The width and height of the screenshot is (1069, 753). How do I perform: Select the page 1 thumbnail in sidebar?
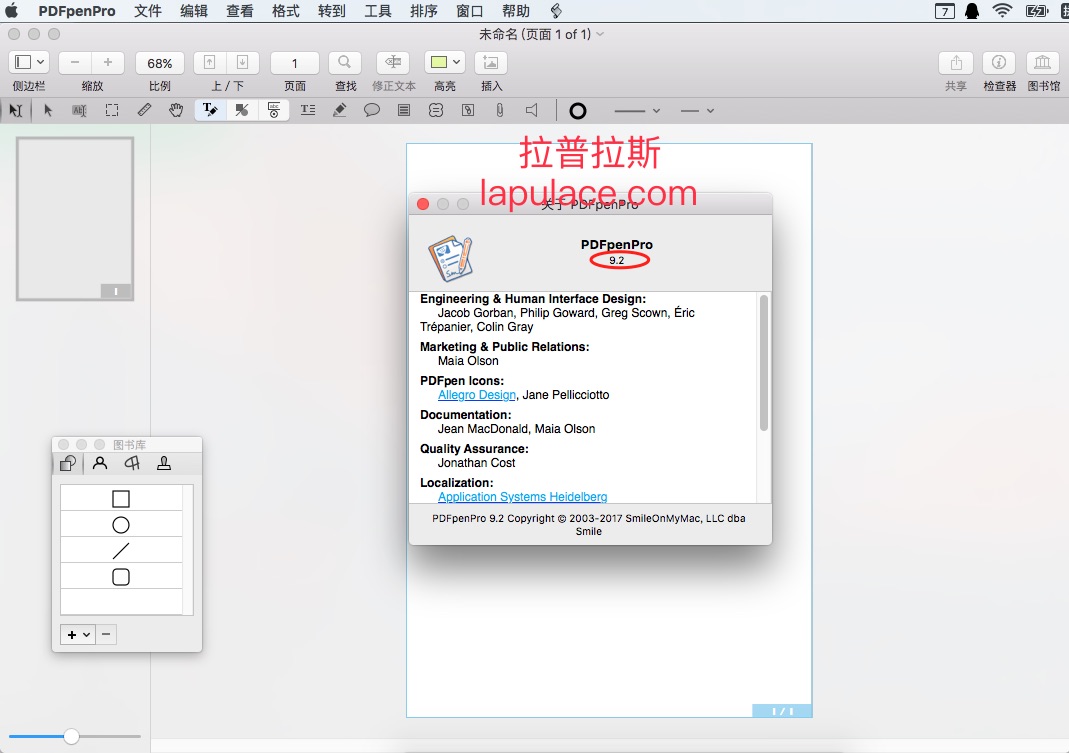tap(75, 219)
